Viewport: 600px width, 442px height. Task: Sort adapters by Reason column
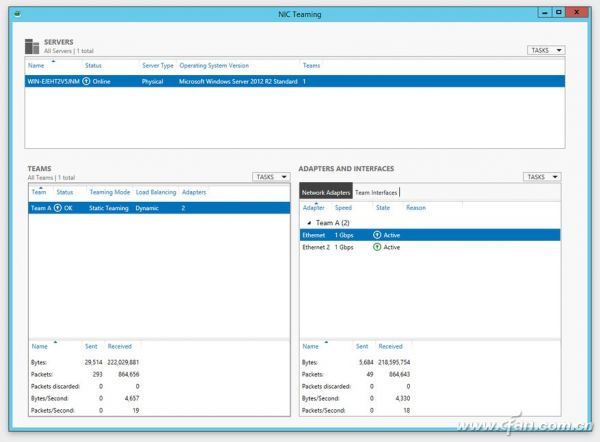click(x=416, y=208)
